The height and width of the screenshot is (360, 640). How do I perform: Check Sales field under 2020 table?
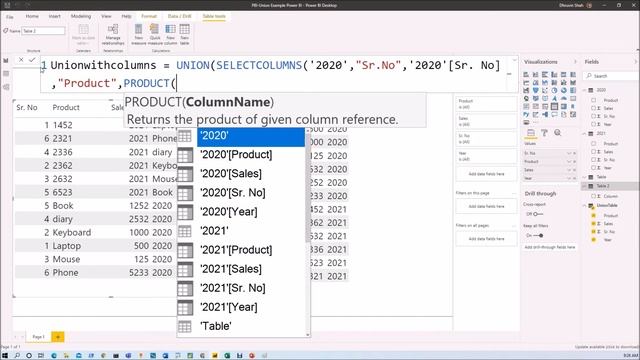click(594, 109)
